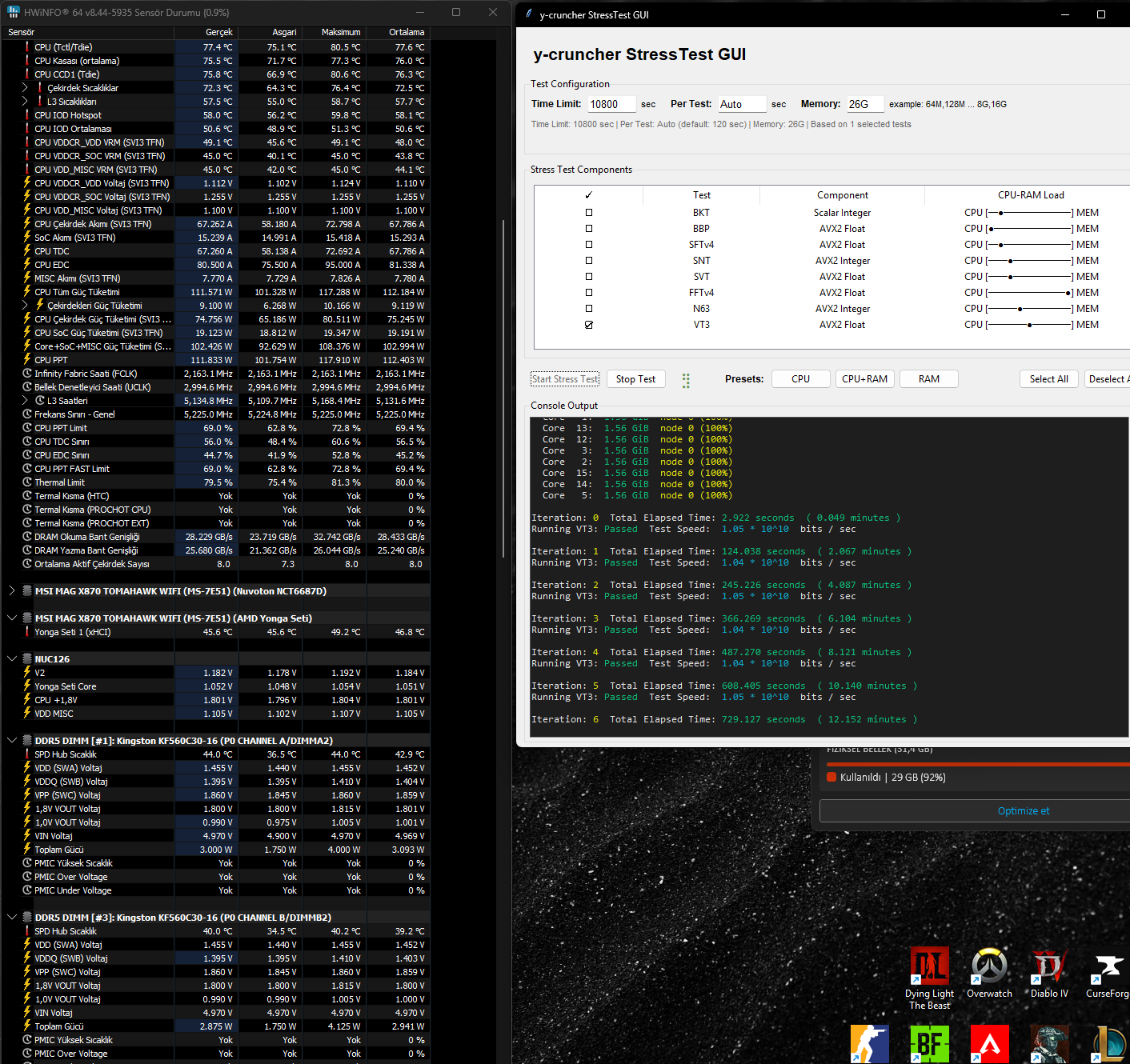The image size is (1130, 1064).
Task: Click chip icon of NUC126 group
Action: click(x=27, y=659)
